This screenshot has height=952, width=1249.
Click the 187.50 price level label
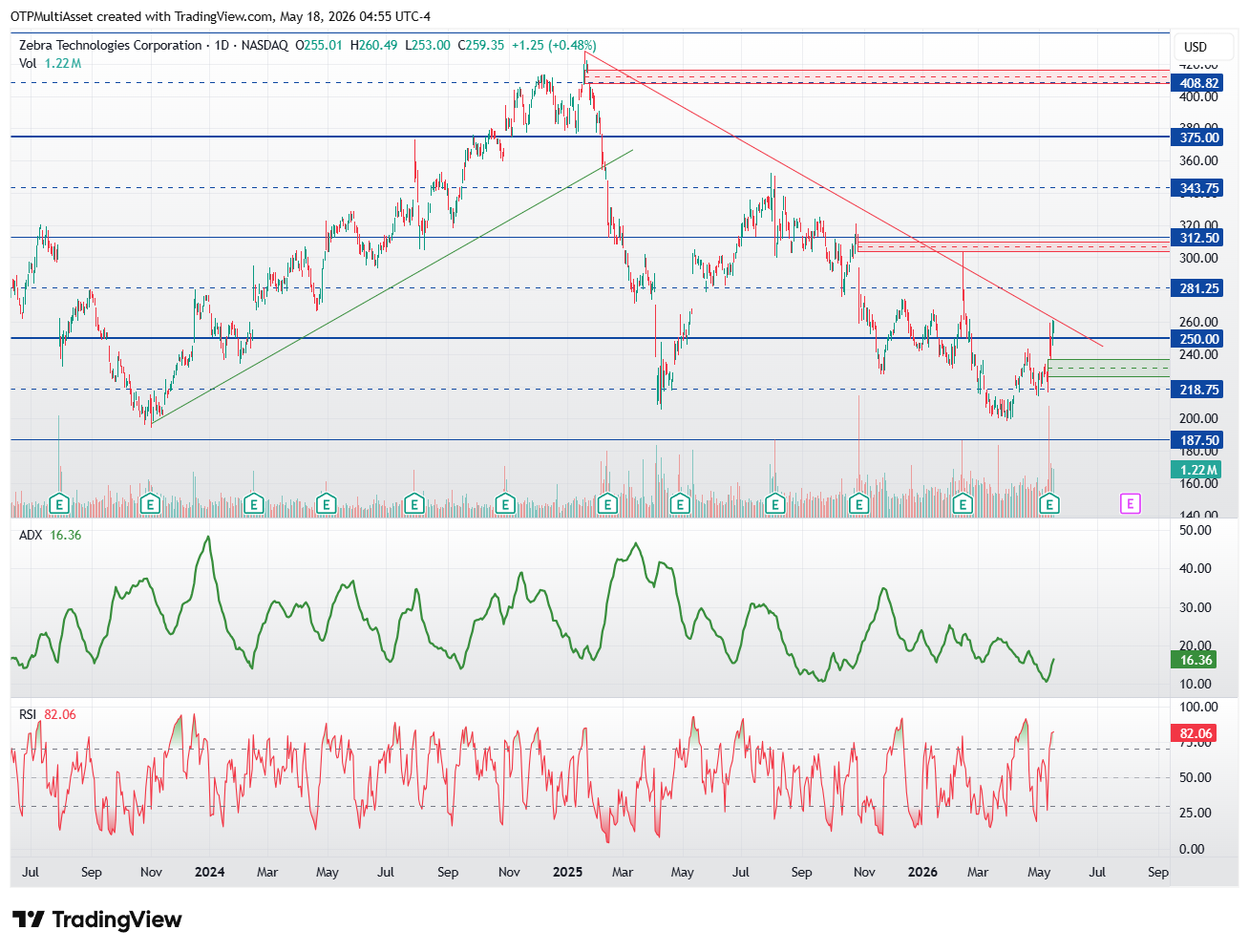tap(1199, 440)
